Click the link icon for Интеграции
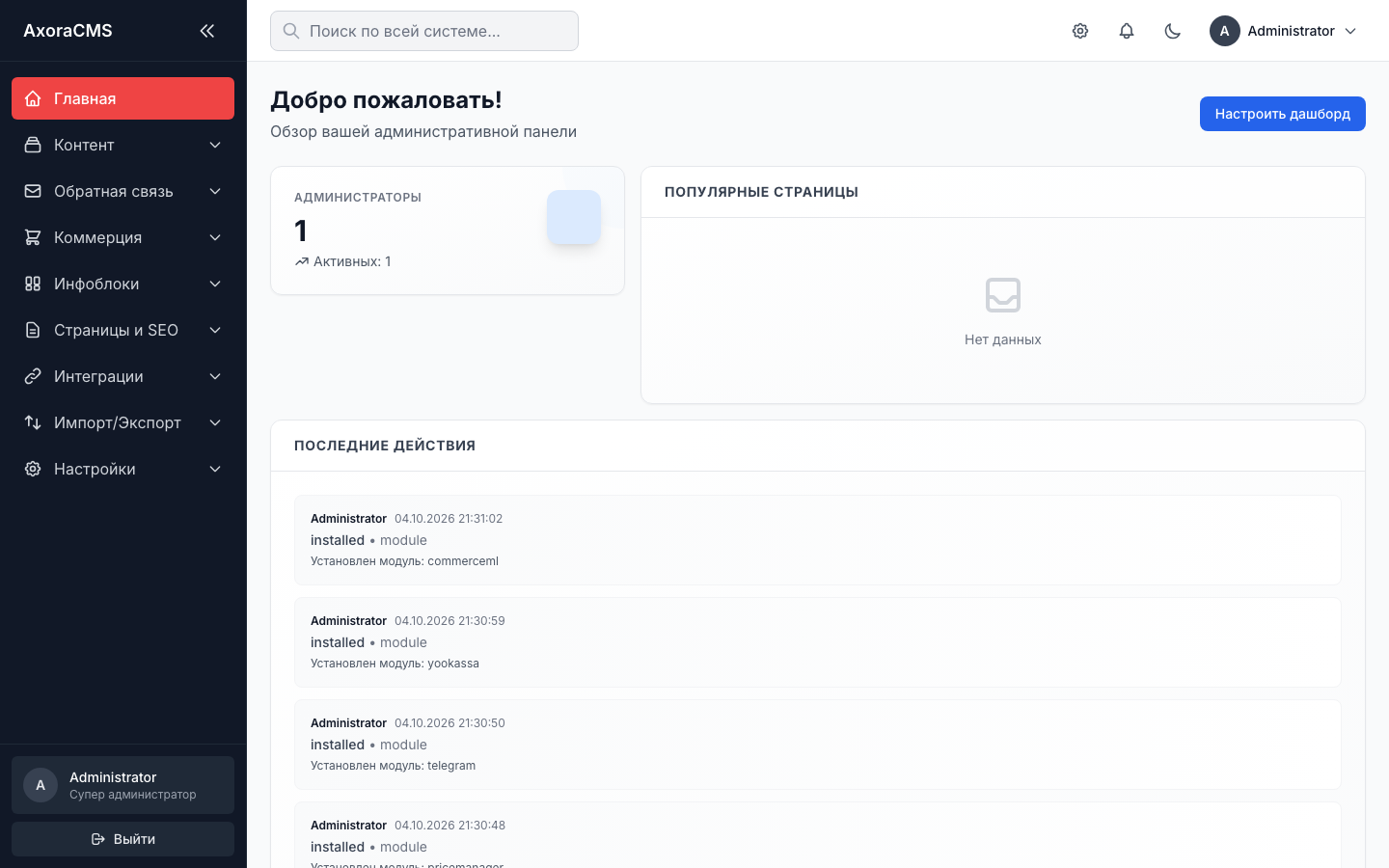The image size is (1389, 868). click(x=33, y=376)
